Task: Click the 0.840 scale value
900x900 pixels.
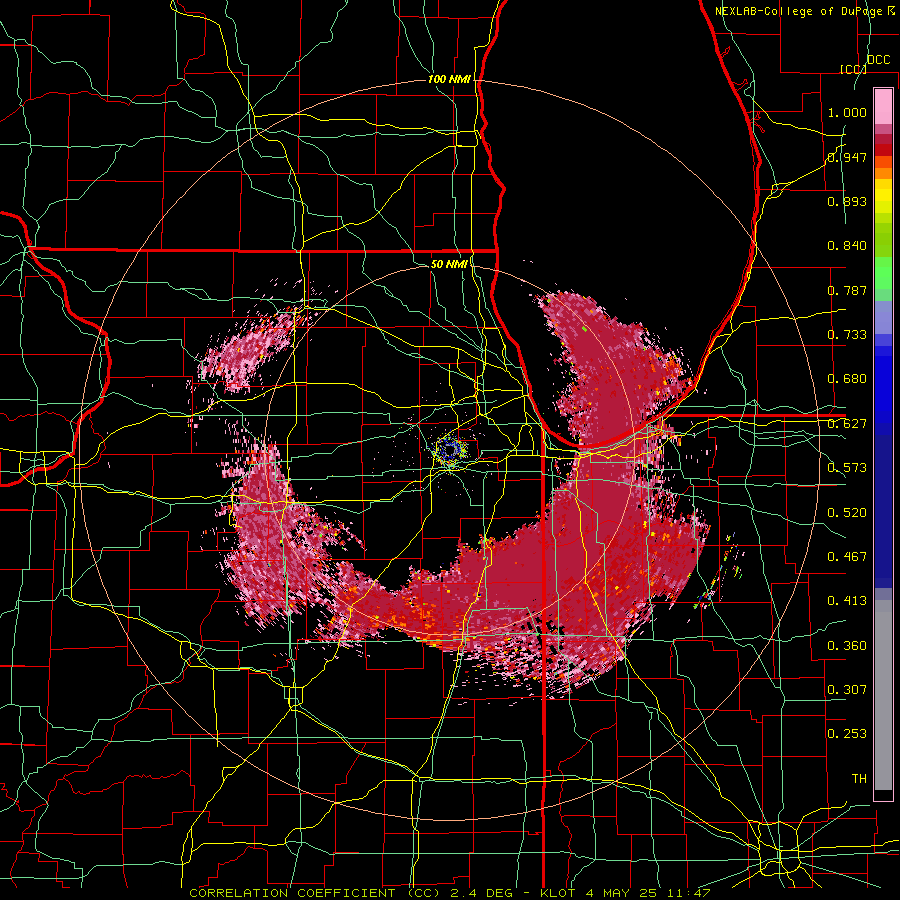Action: point(847,246)
